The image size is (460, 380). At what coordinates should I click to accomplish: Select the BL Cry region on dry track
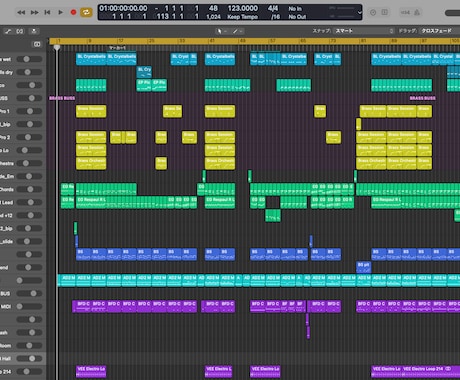[144, 72]
